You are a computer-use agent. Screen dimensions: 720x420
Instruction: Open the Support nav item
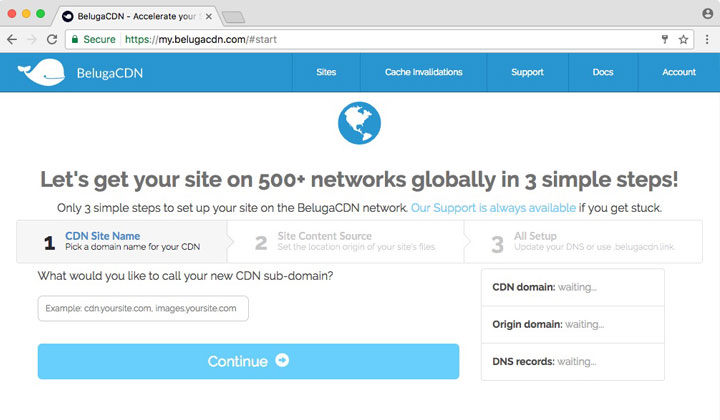coord(527,72)
